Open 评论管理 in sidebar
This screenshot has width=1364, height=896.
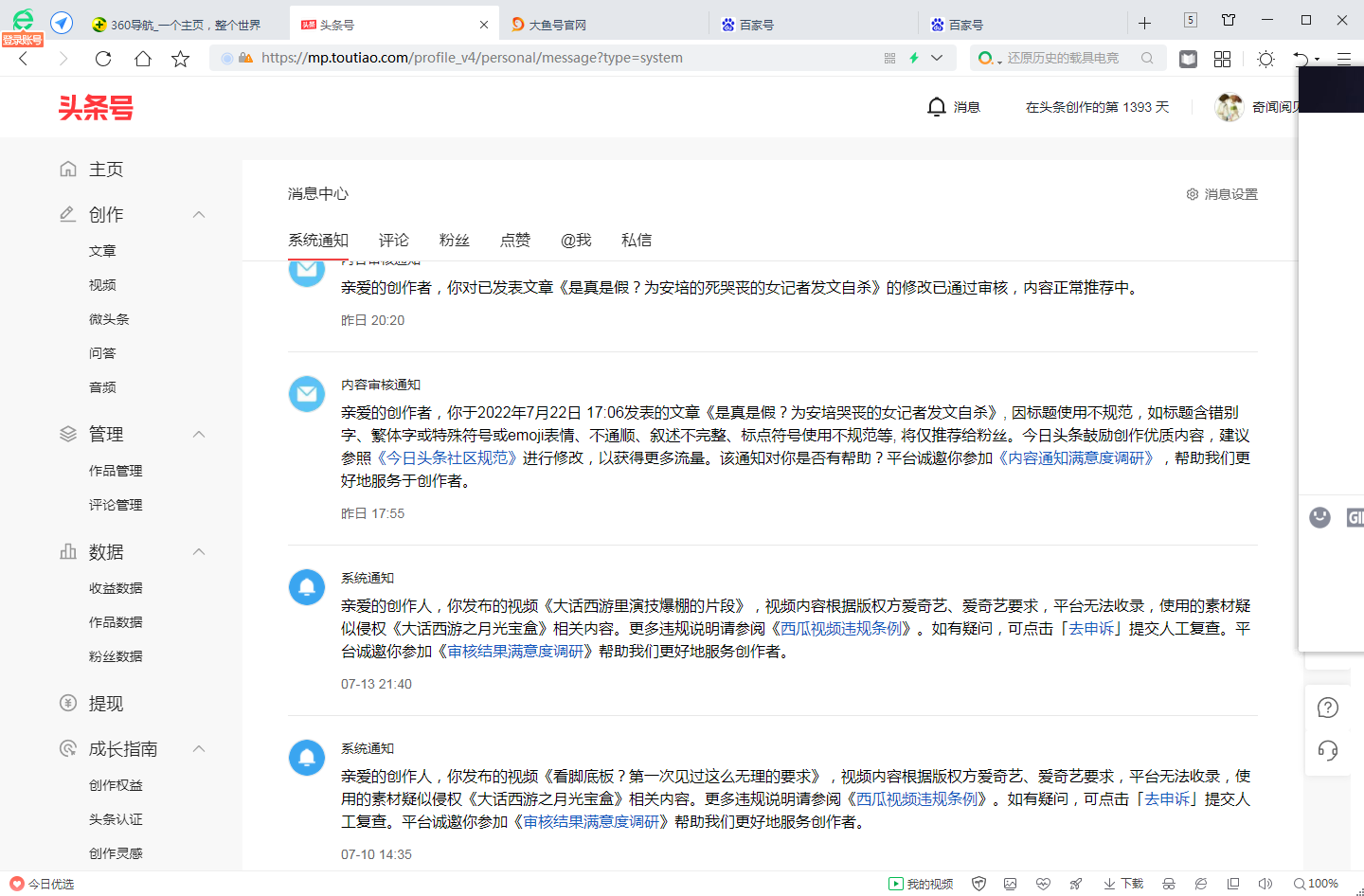tap(116, 505)
